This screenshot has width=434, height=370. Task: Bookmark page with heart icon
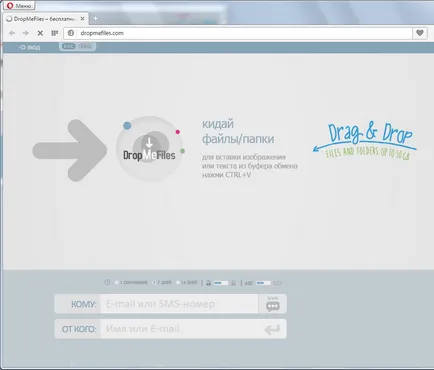(420, 33)
